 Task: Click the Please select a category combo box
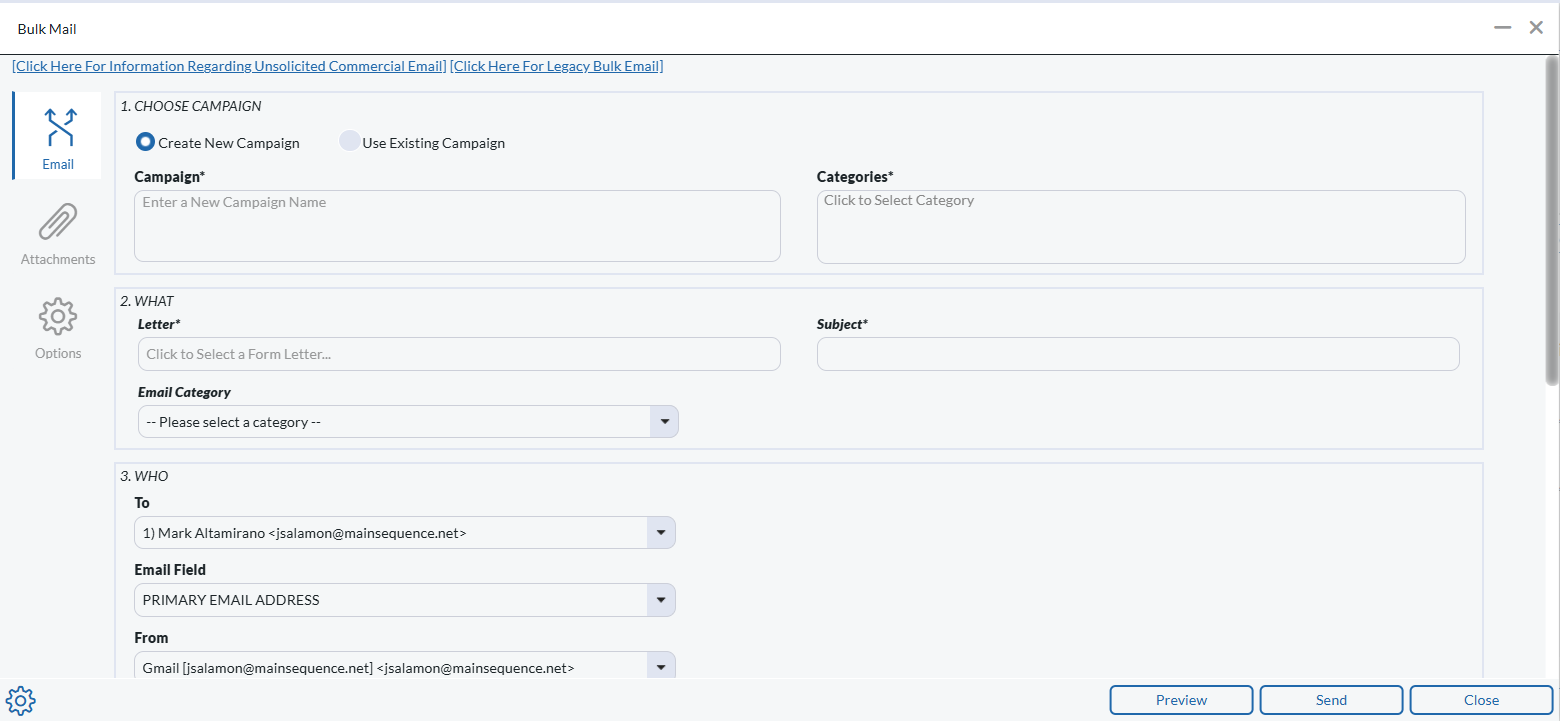(408, 422)
